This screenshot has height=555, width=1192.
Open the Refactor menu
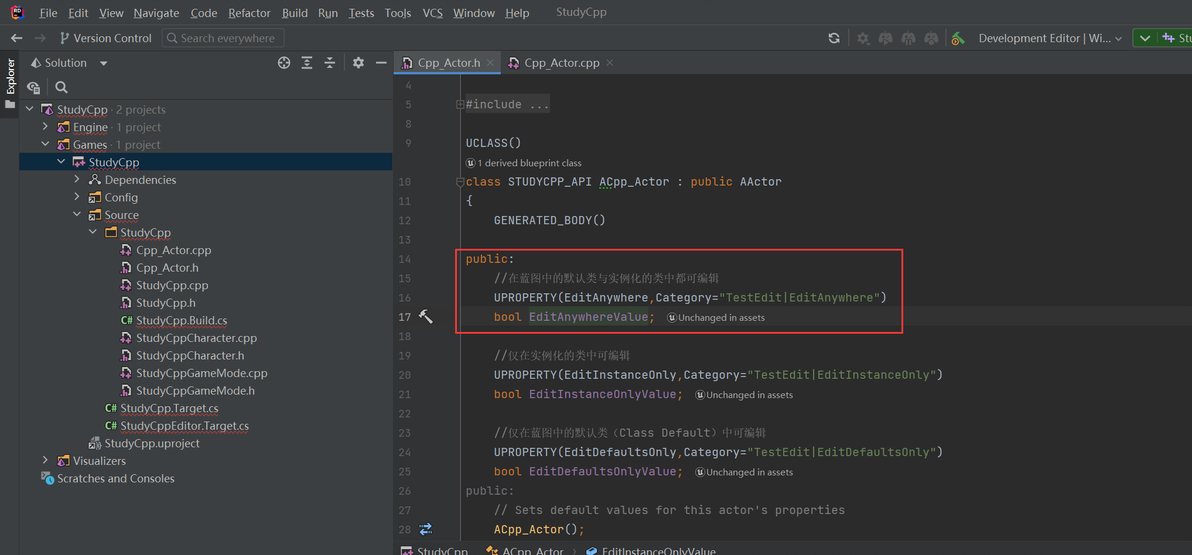tap(249, 13)
